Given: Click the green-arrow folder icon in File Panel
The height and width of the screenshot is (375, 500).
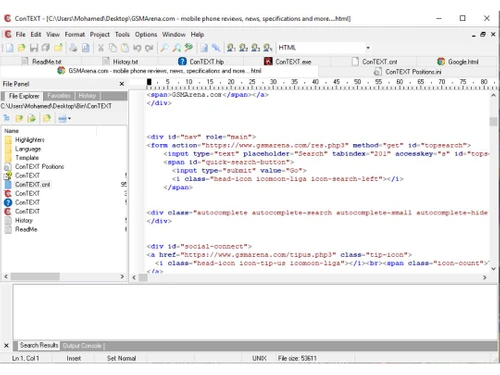Looking at the screenshot, I should [32, 118].
